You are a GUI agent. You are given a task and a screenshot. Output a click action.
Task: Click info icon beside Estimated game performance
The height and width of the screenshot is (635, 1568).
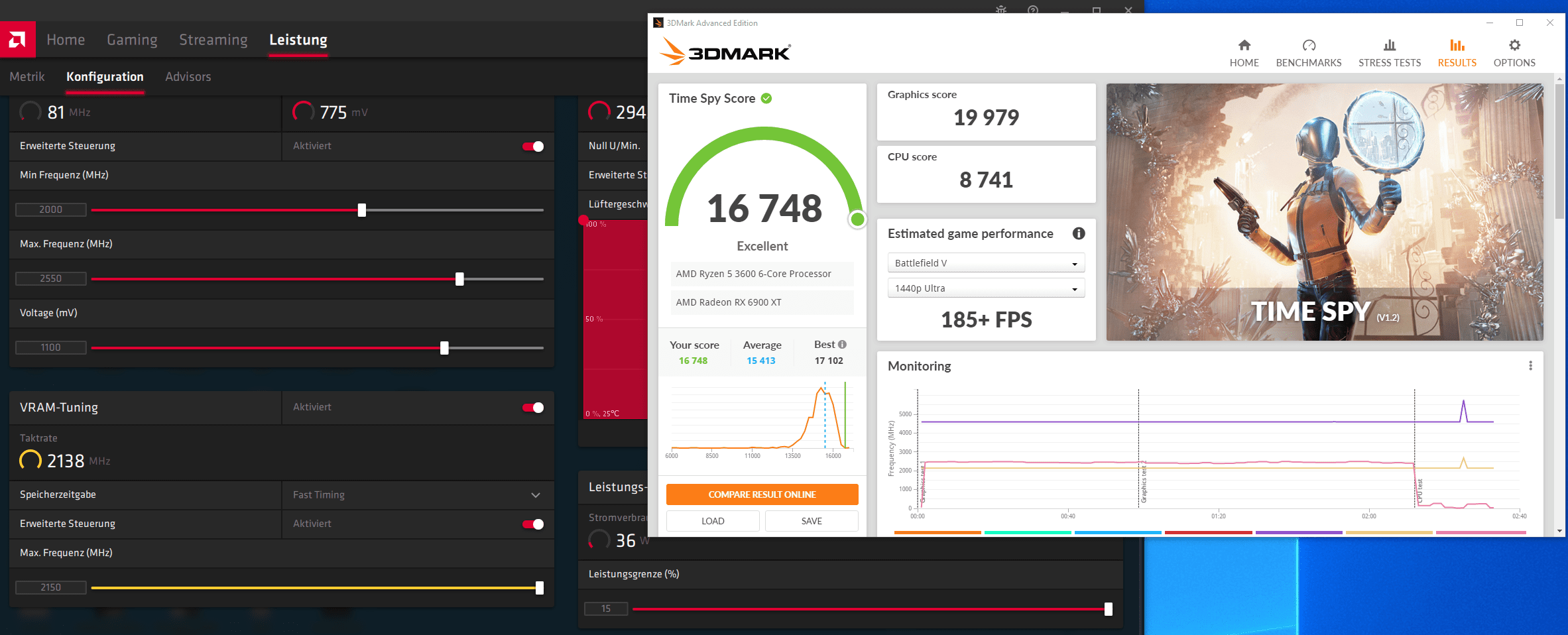[1079, 233]
